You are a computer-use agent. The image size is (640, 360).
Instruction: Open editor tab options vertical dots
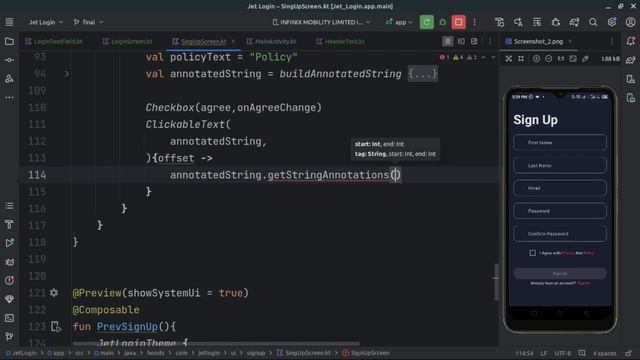point(490,41)
